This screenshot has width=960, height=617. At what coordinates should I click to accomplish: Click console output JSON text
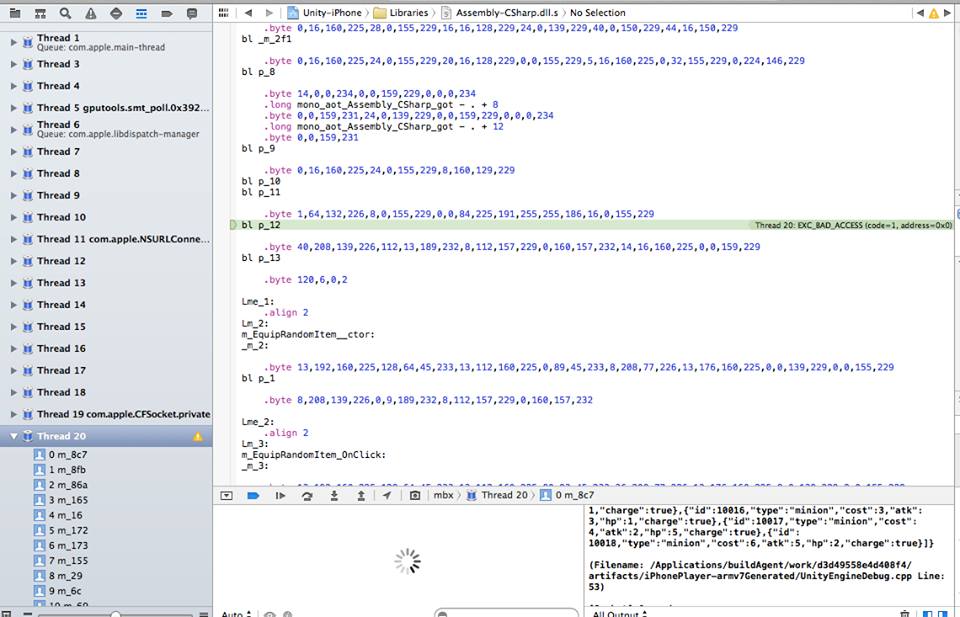click(760, 527)
